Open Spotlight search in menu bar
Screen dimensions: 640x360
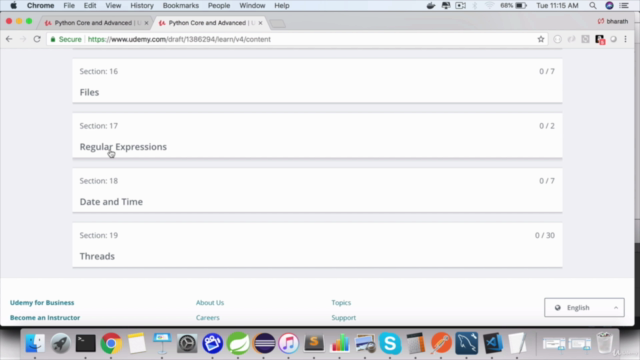pos(593,6)
